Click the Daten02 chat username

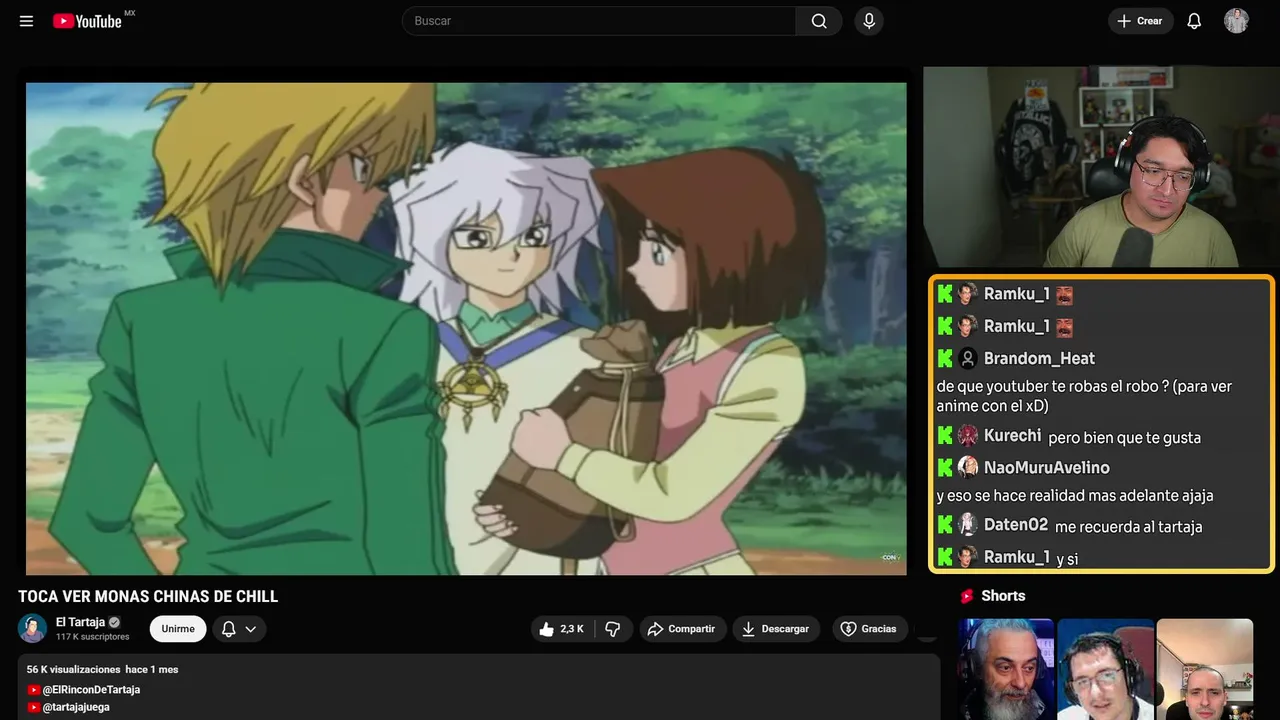point(1016,525)
